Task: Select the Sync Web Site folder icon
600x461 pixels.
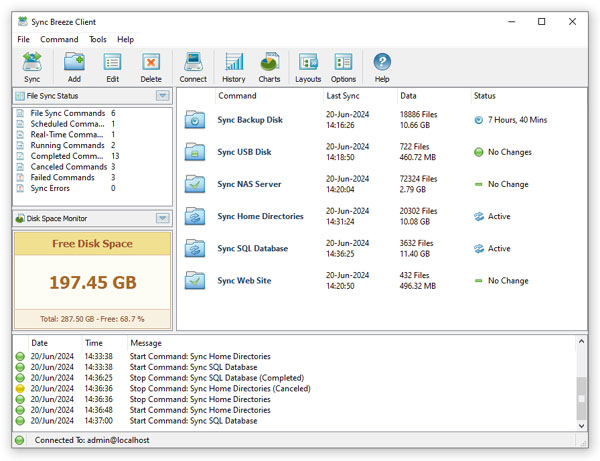Action: coord(195,280)
